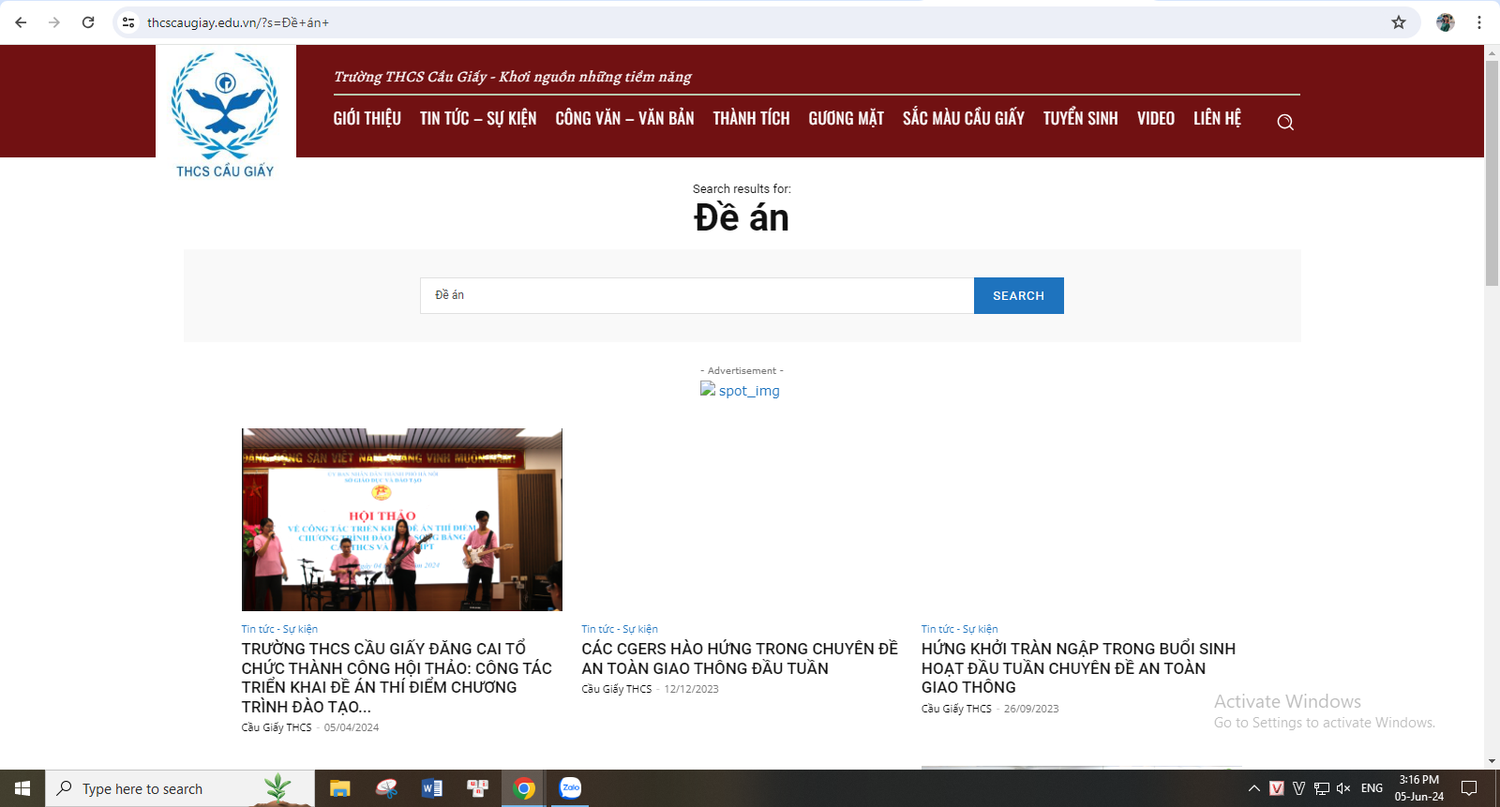Open the Chrome profile avatar
The height and width of the screenshot is (807, 1500).
(1445, 22)
